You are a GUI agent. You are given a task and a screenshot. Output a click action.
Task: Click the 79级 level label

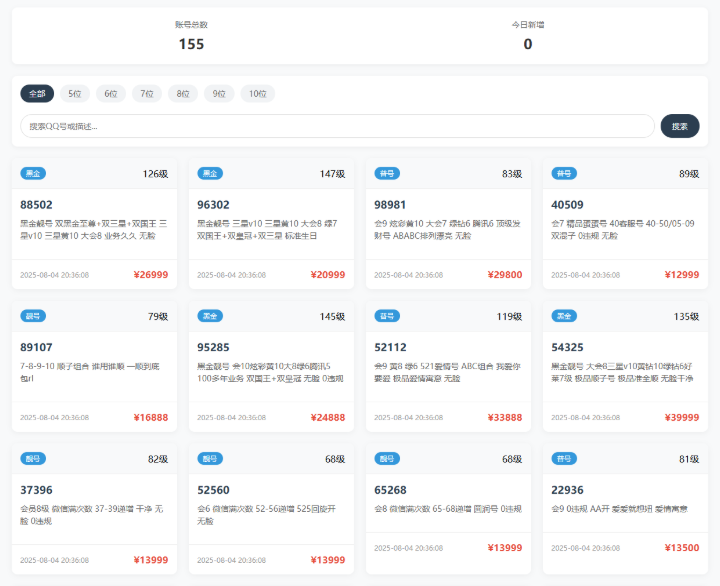click(x=158, y=316)
